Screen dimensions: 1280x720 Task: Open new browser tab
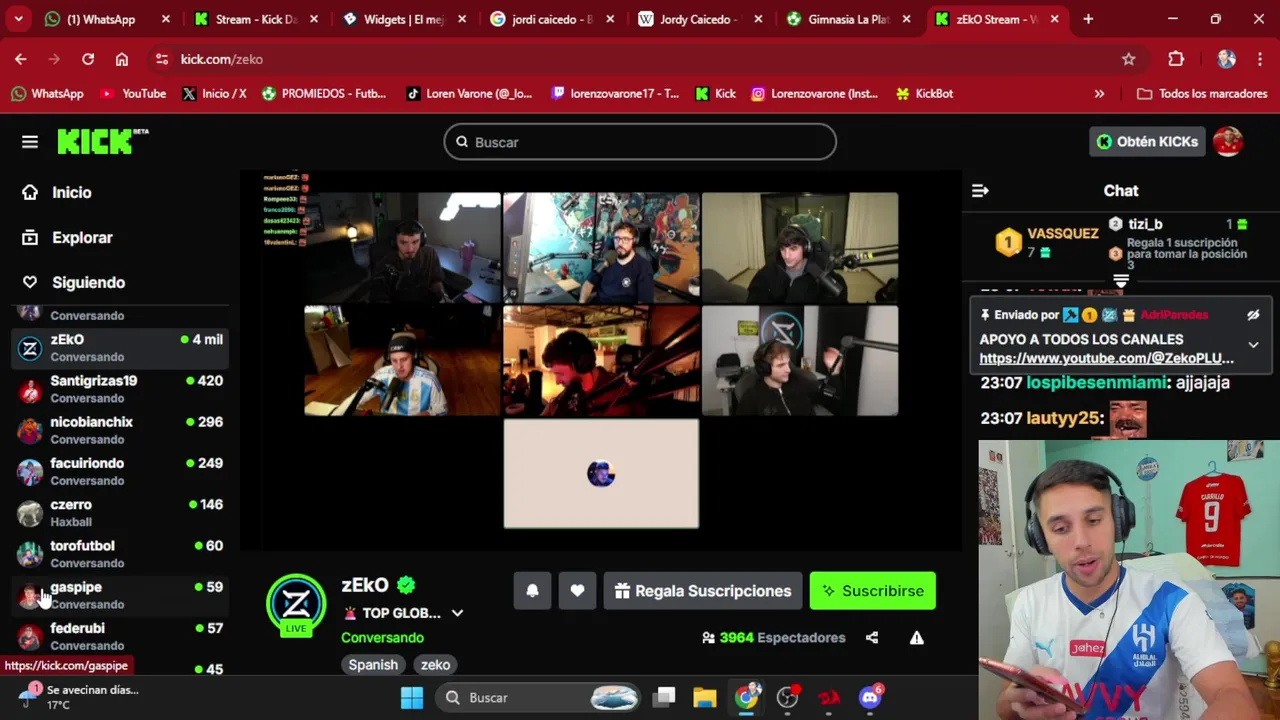tap(1088, 19)
